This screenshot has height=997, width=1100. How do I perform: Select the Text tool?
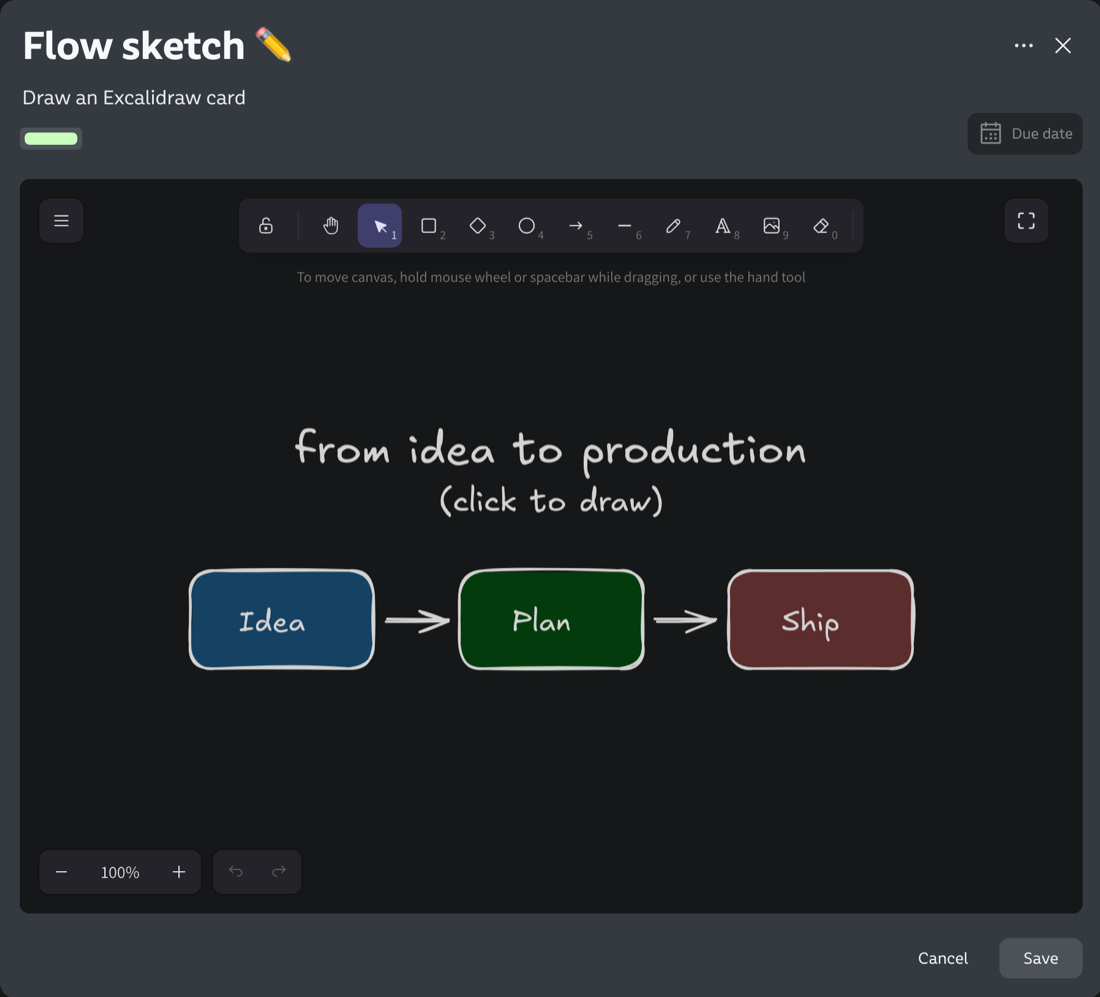point(723,226)
